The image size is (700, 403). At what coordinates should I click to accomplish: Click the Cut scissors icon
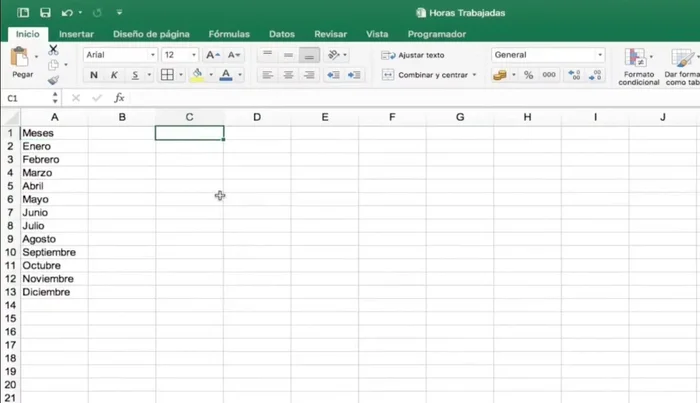53,50
